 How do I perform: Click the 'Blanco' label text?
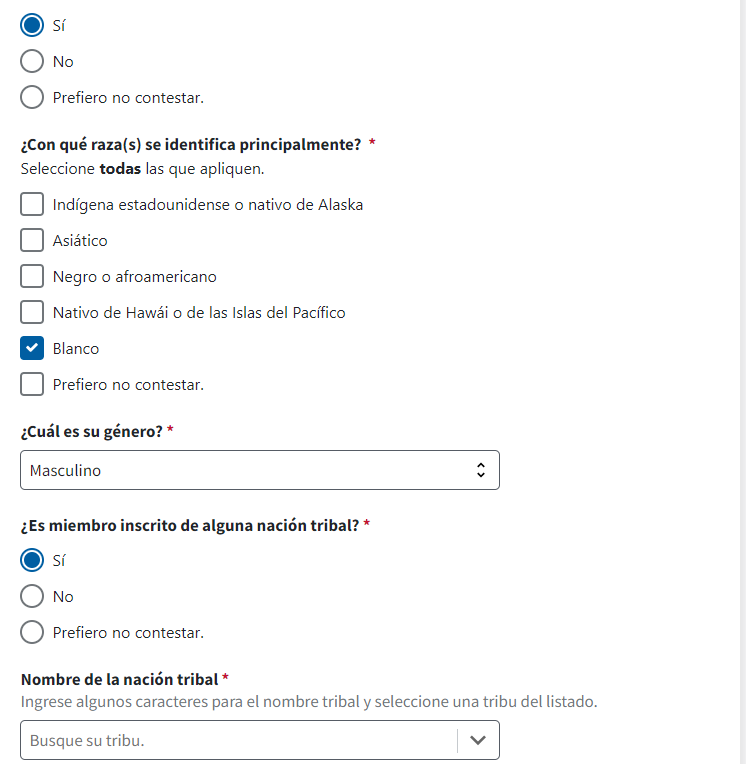76,348
